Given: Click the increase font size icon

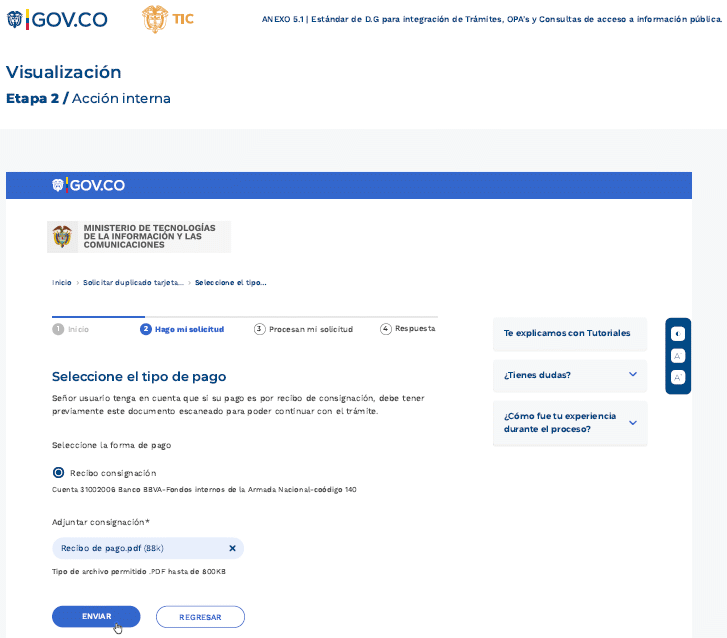Looking at the screenshot, I should point(678,377).
